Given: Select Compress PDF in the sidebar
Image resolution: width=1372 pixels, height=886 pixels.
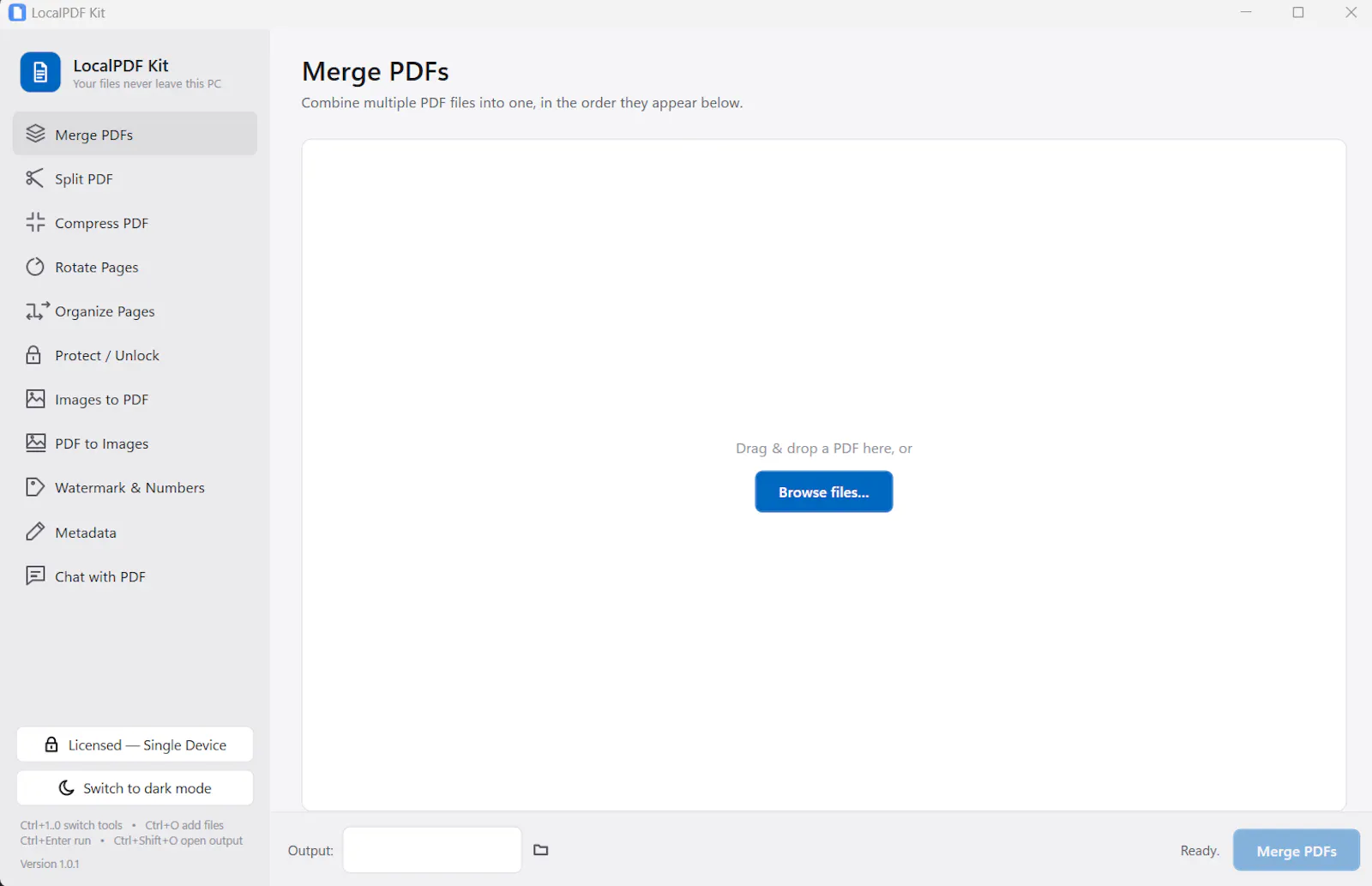Looking at the screenshot, I should (135, 222).
